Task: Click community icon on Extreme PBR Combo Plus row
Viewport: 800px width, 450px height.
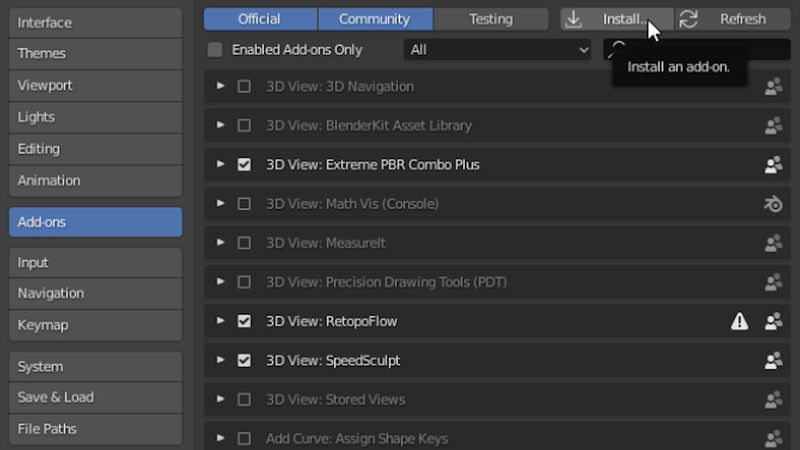Action: [773, 165]
